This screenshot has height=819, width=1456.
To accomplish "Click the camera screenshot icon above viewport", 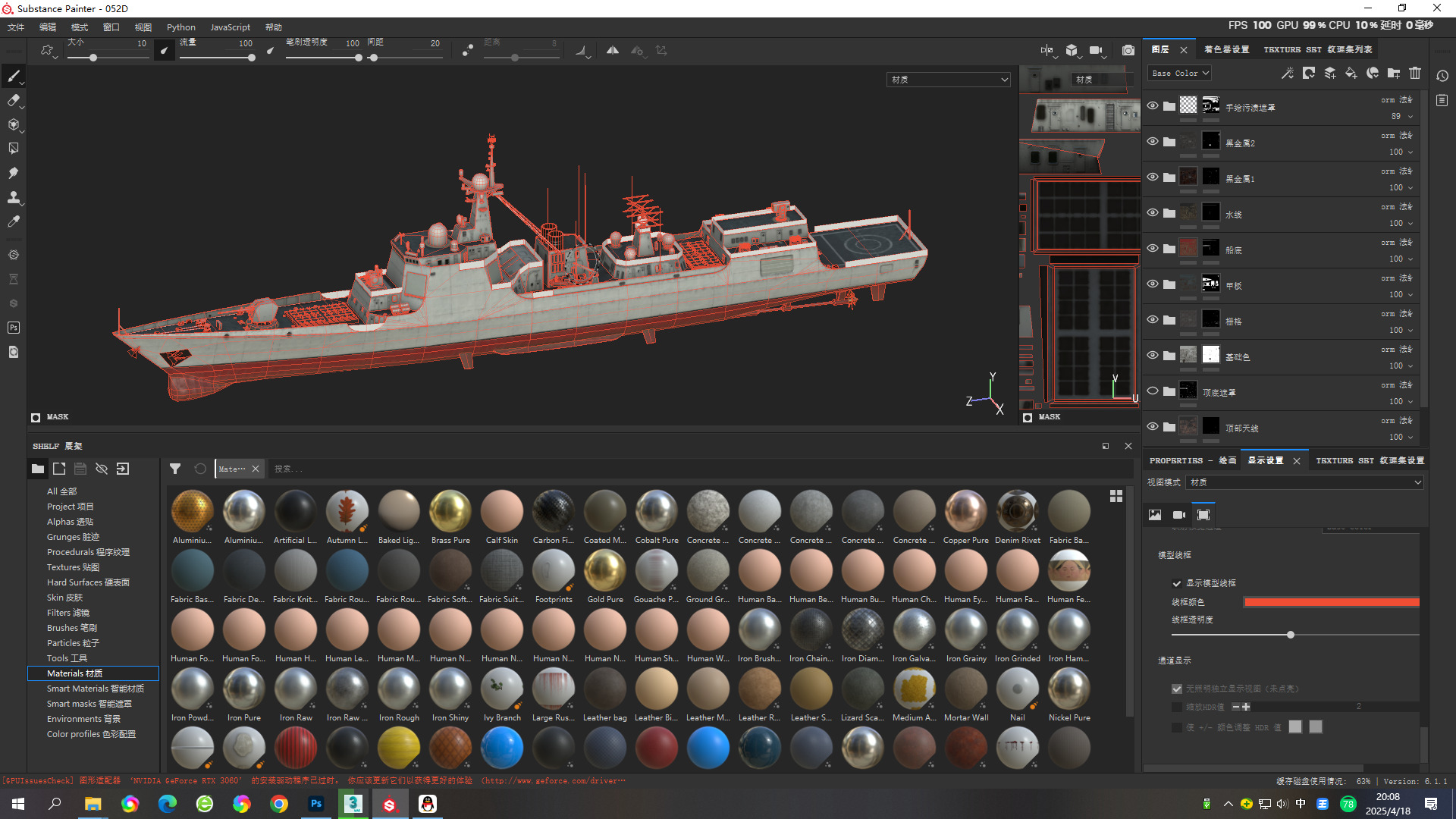I will pyautogui.click(x=1128, y=51).
